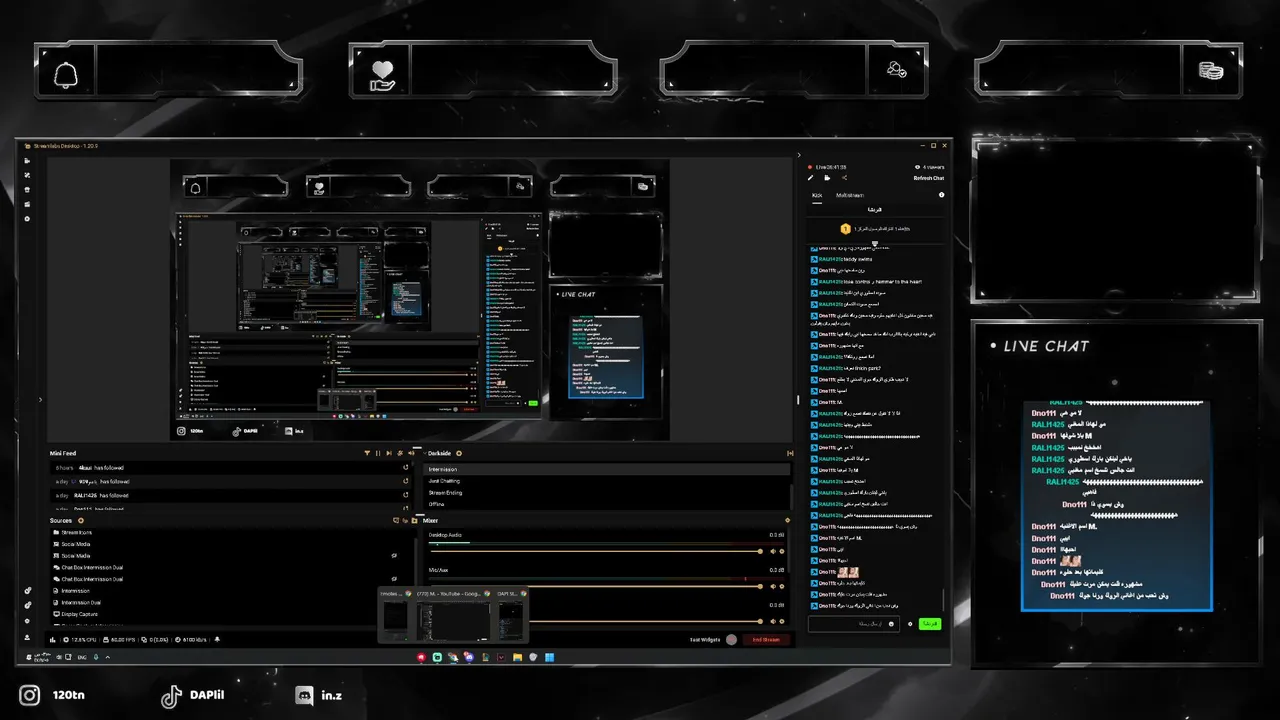Collapse the pinned leaderboard banner in chat
The height and width of the screenshot is (720, 1280).
pyautogui.click(x=875, y=243)
